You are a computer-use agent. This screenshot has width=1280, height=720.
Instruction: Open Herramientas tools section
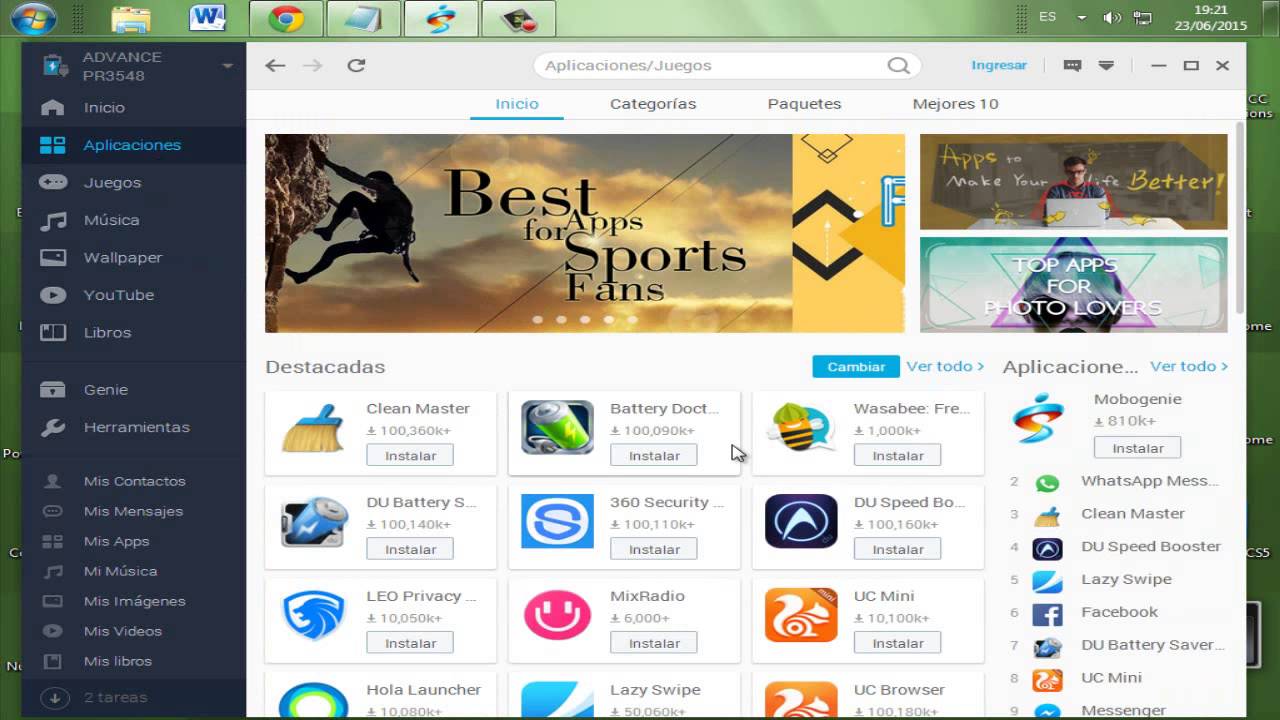coord(136,427)
